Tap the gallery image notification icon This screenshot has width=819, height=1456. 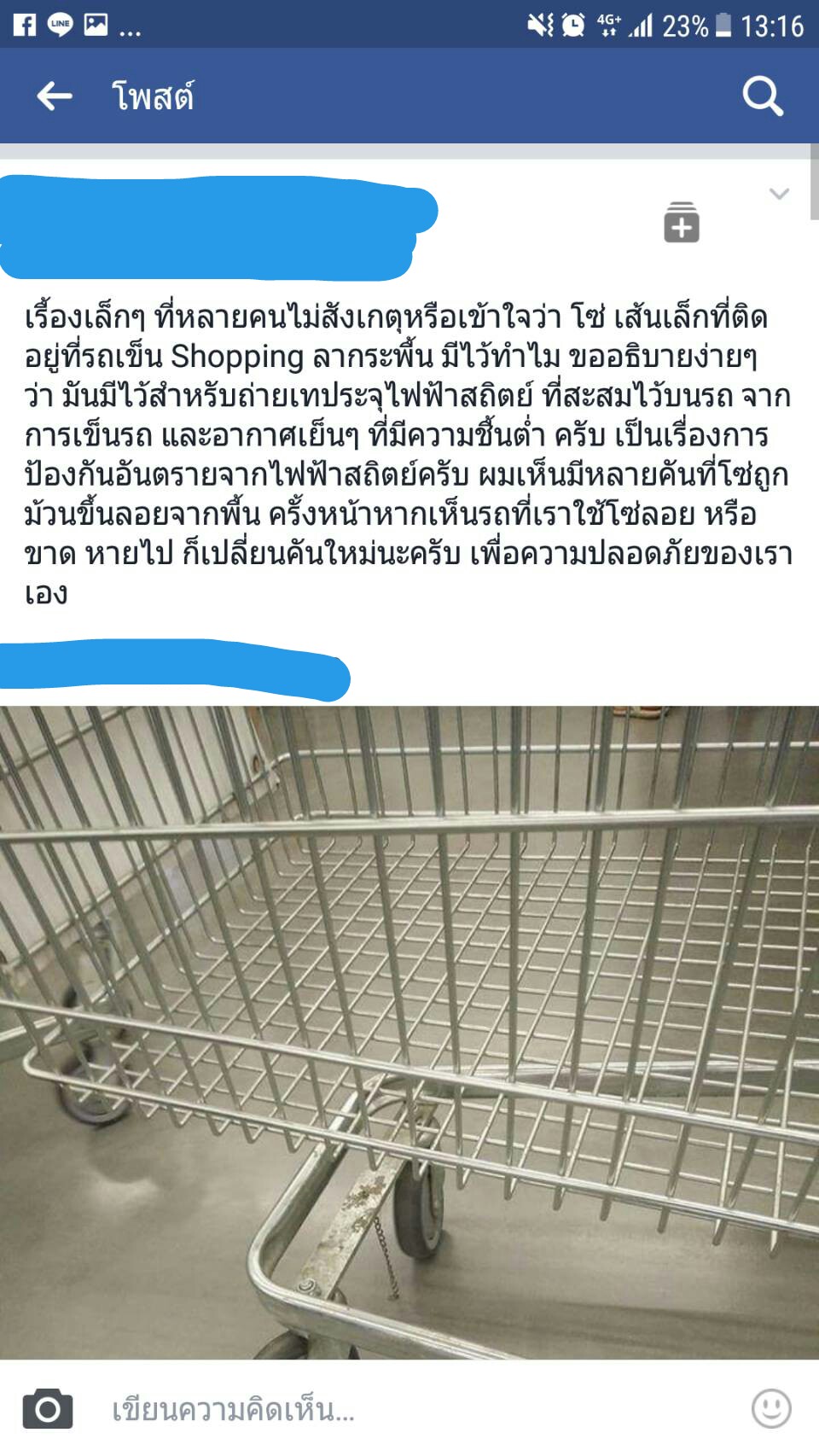point(96,25)
